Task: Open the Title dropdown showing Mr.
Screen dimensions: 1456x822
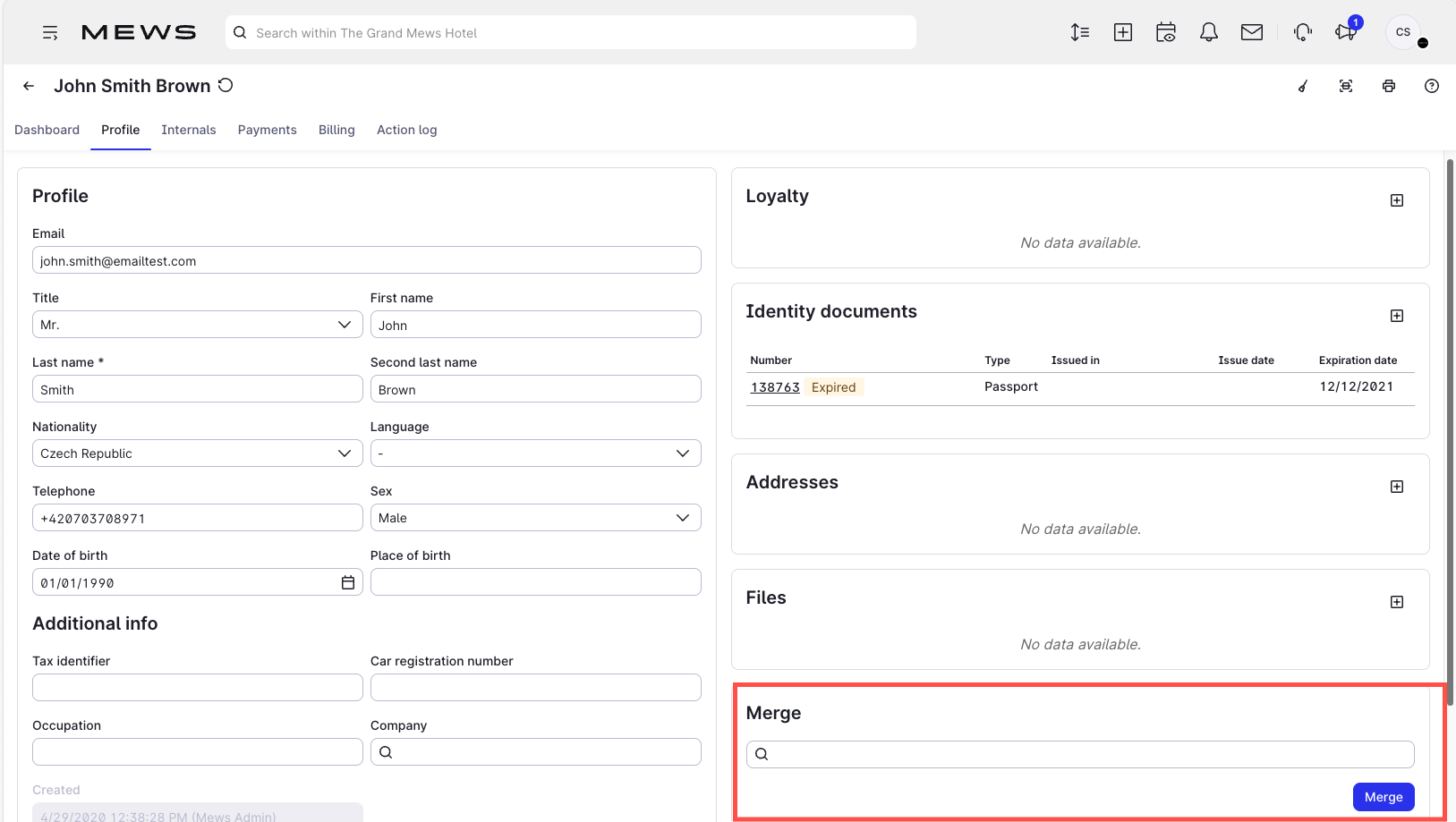Action: pyautogui.click(x=345, y=324)
